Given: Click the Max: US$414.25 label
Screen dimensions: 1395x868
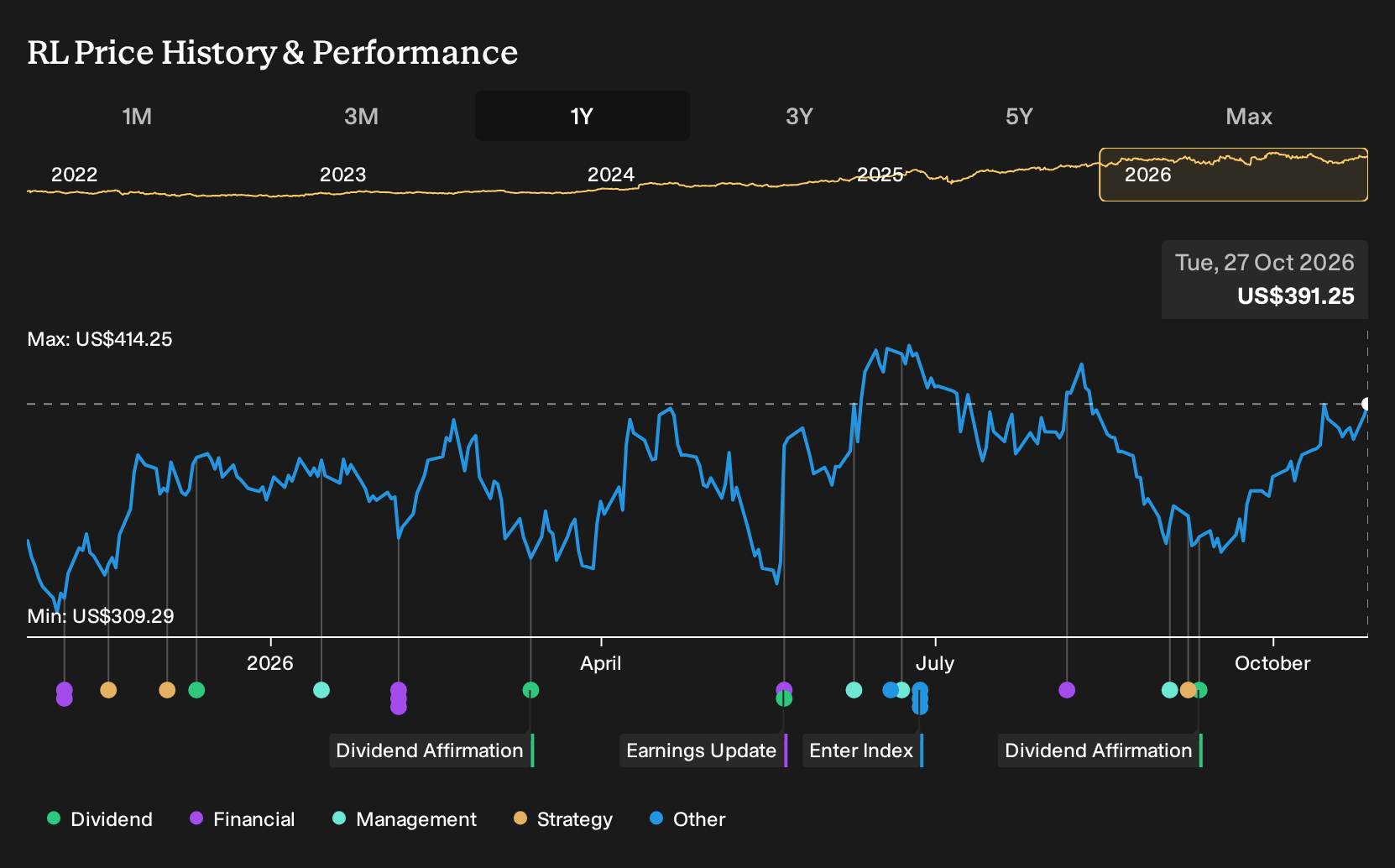Looking at the screenshot, I should [100, 339].
